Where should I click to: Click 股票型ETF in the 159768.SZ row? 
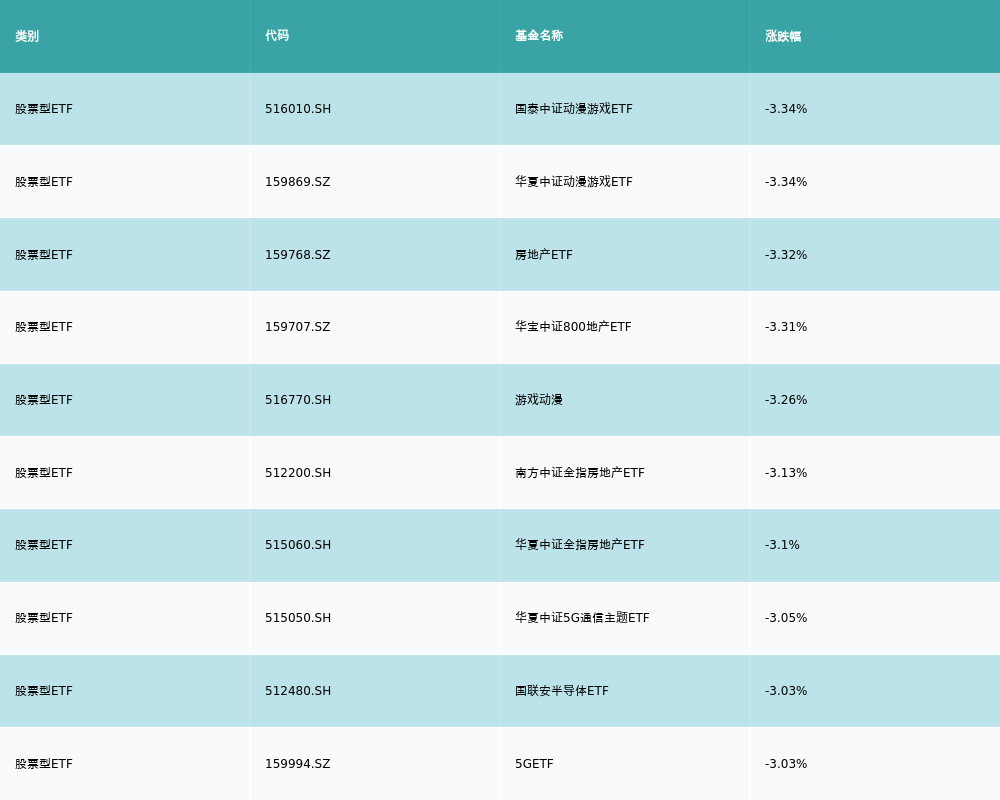pyautogui.click(x=44, y=255)
